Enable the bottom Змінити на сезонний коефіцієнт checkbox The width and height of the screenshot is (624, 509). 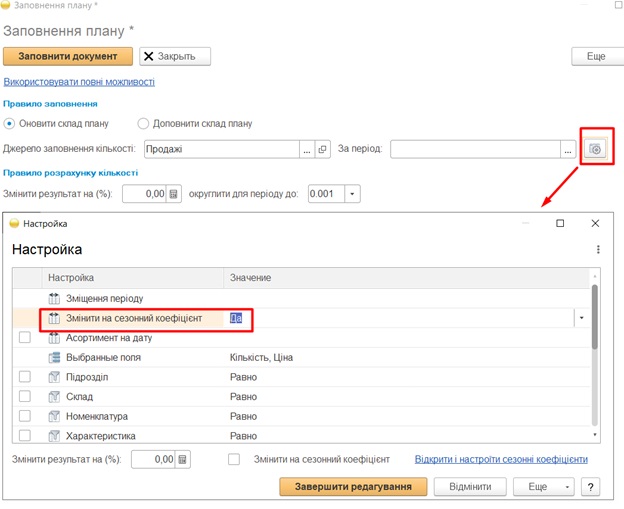point(234,460)
